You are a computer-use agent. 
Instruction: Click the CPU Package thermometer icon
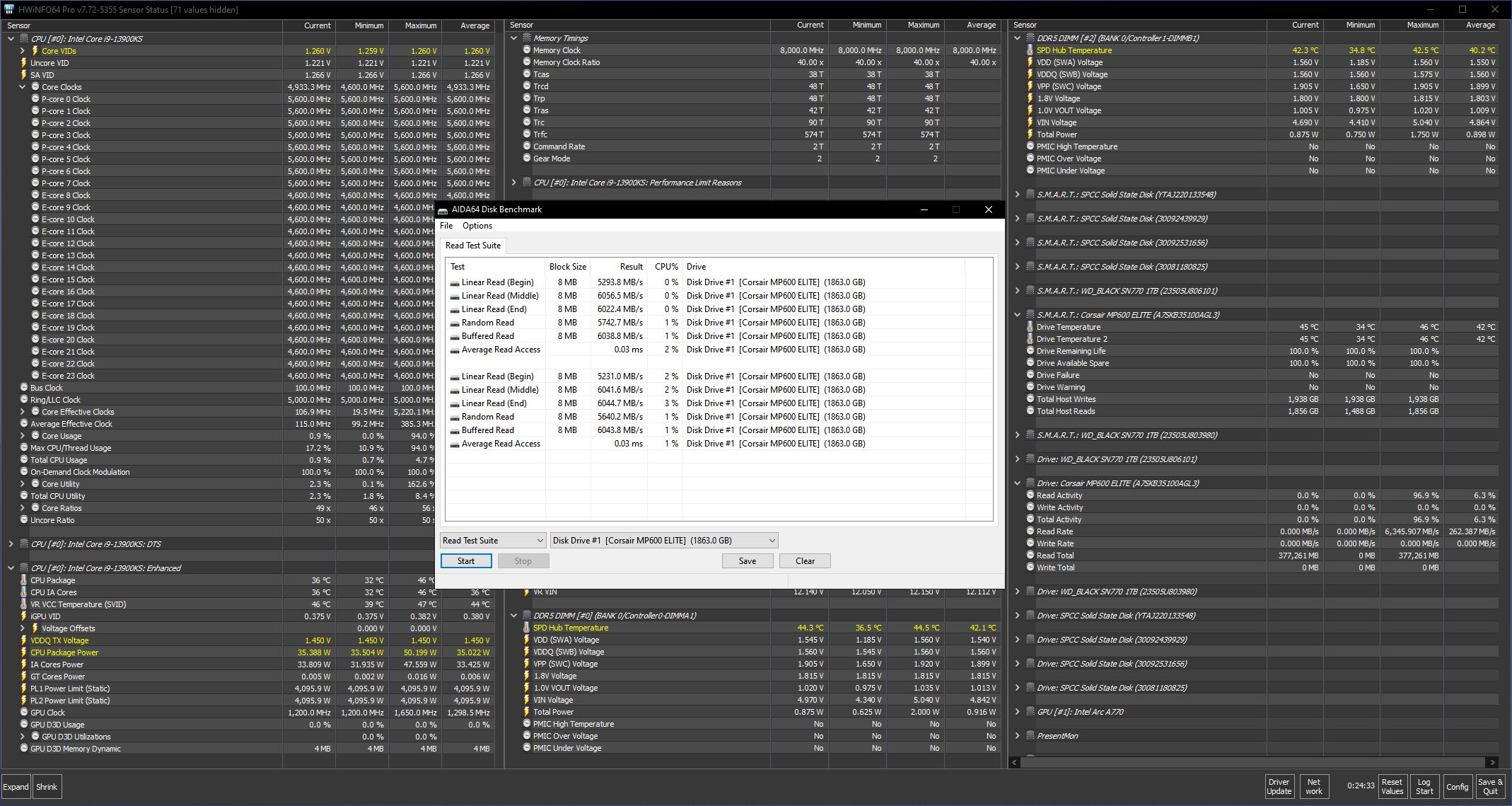tap(24, 580)
